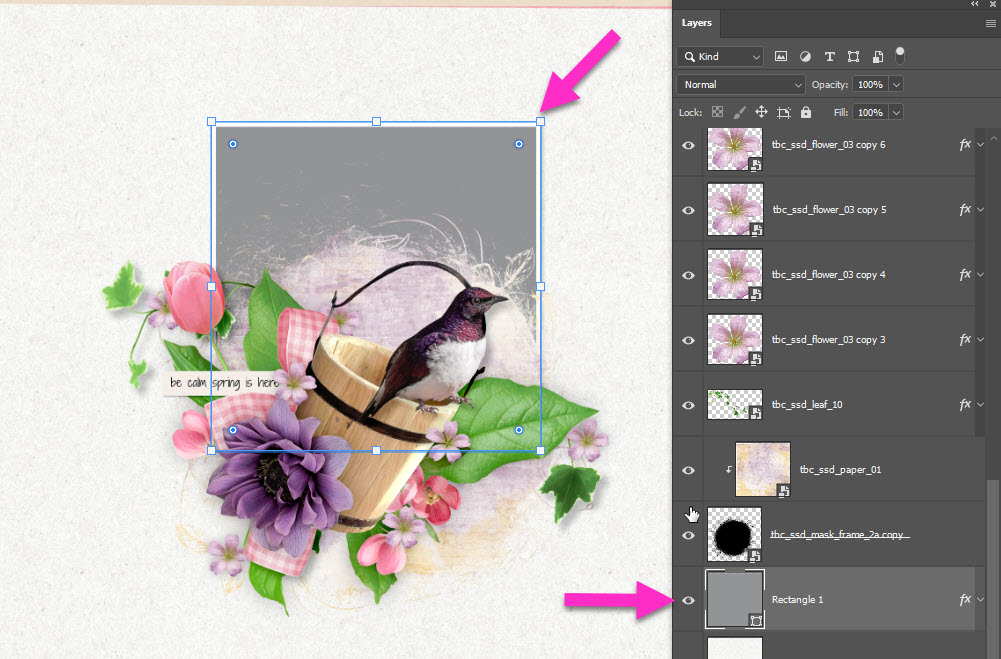Select tbc_ssd_mask_frame_2a copy layer name
Screen dimensions: 1001x659
point(837,534)
